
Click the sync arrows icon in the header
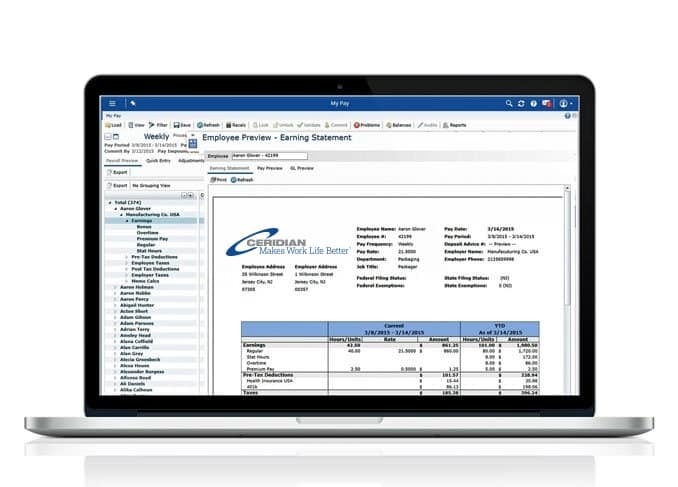tap(521, 103)
